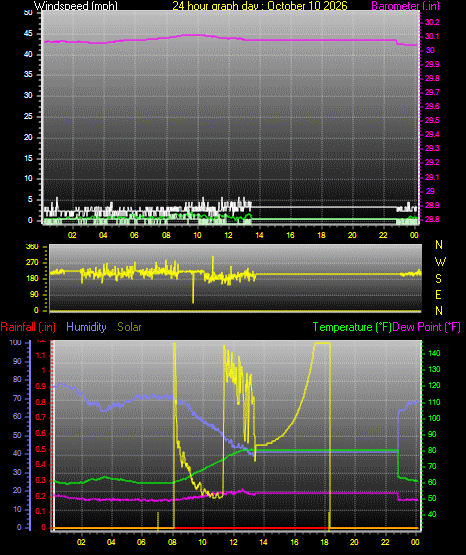Viewport: 466px width, 555px height.
Task: Select blue 80 on the humidity axis
Action: pos(17,379)
